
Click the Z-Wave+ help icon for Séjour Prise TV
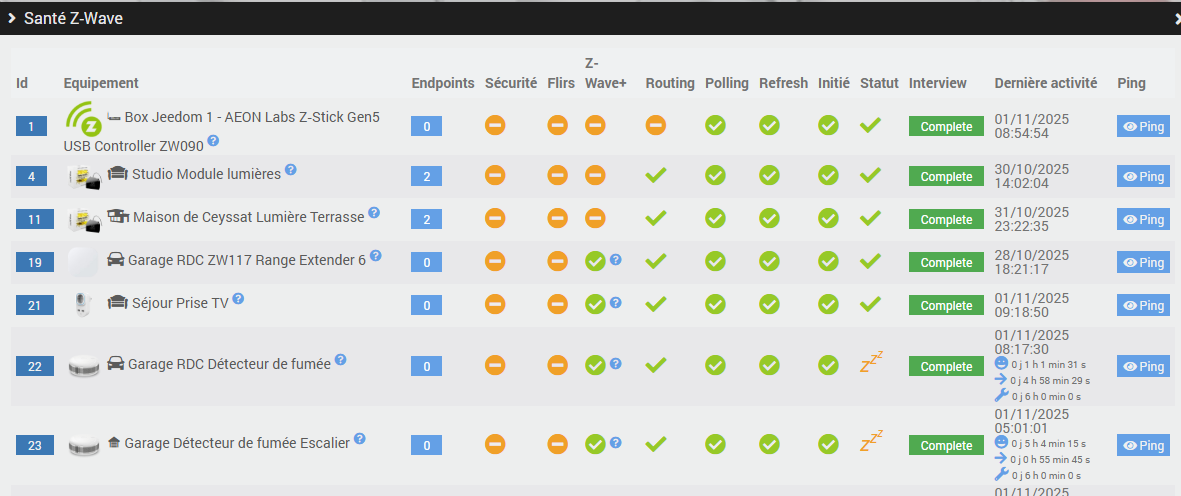pyautogui.click(x=616, y=302)
